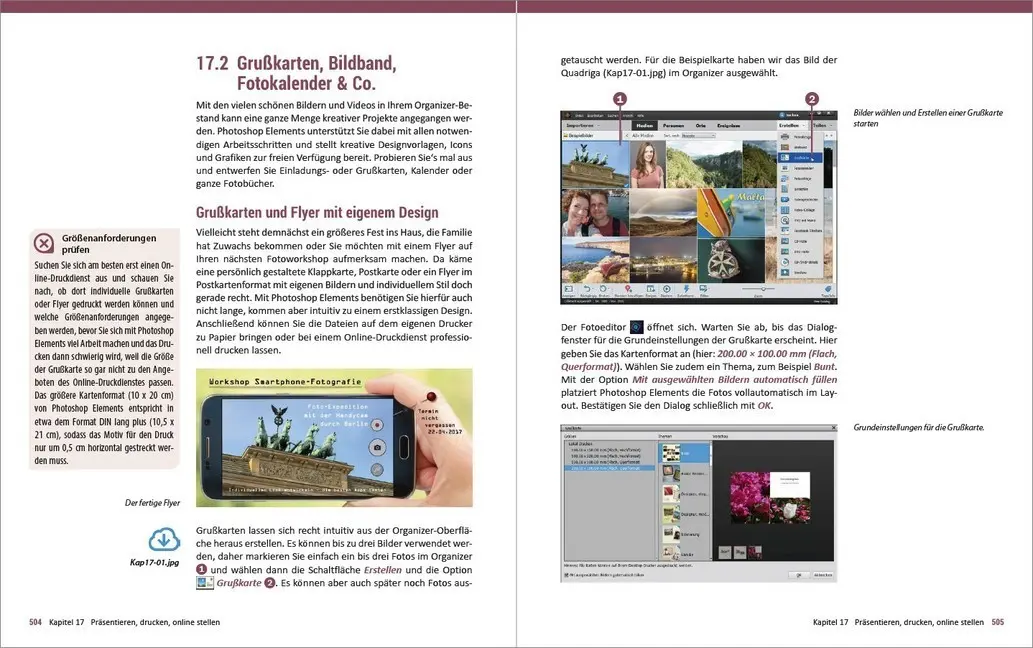Open the Teilen dropdown

[824, 126]
